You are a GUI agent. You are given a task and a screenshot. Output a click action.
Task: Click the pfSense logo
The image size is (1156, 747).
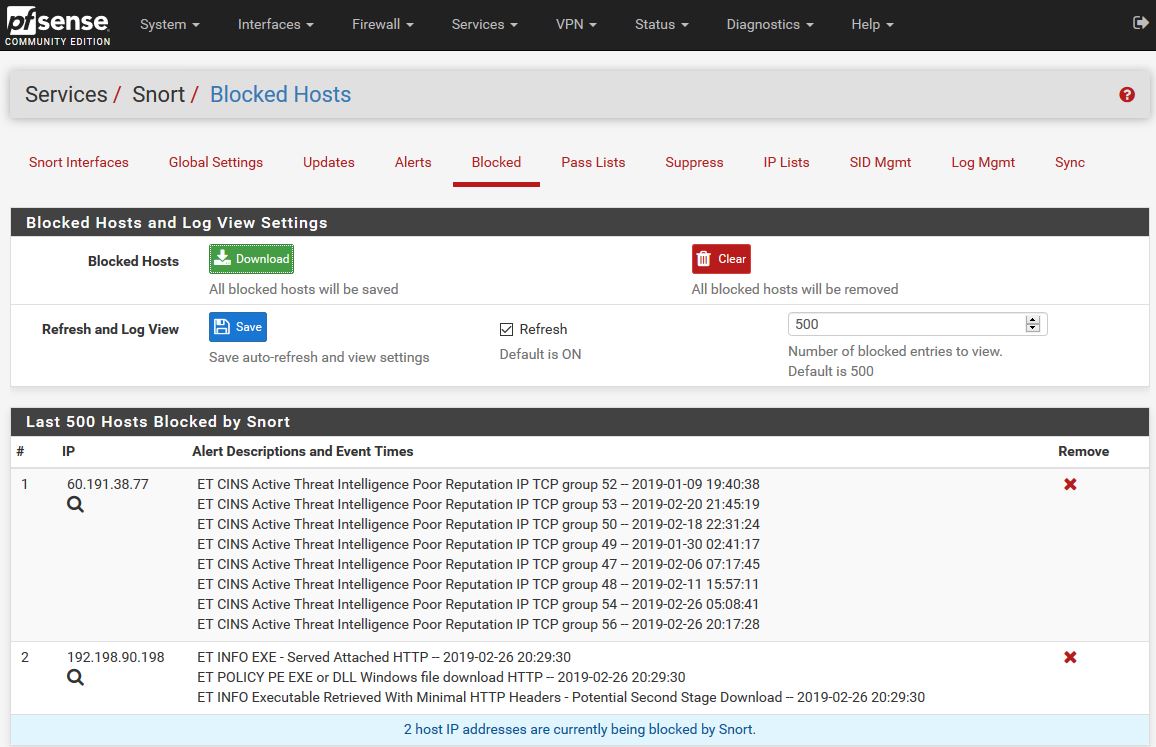[x=58, y=26]
